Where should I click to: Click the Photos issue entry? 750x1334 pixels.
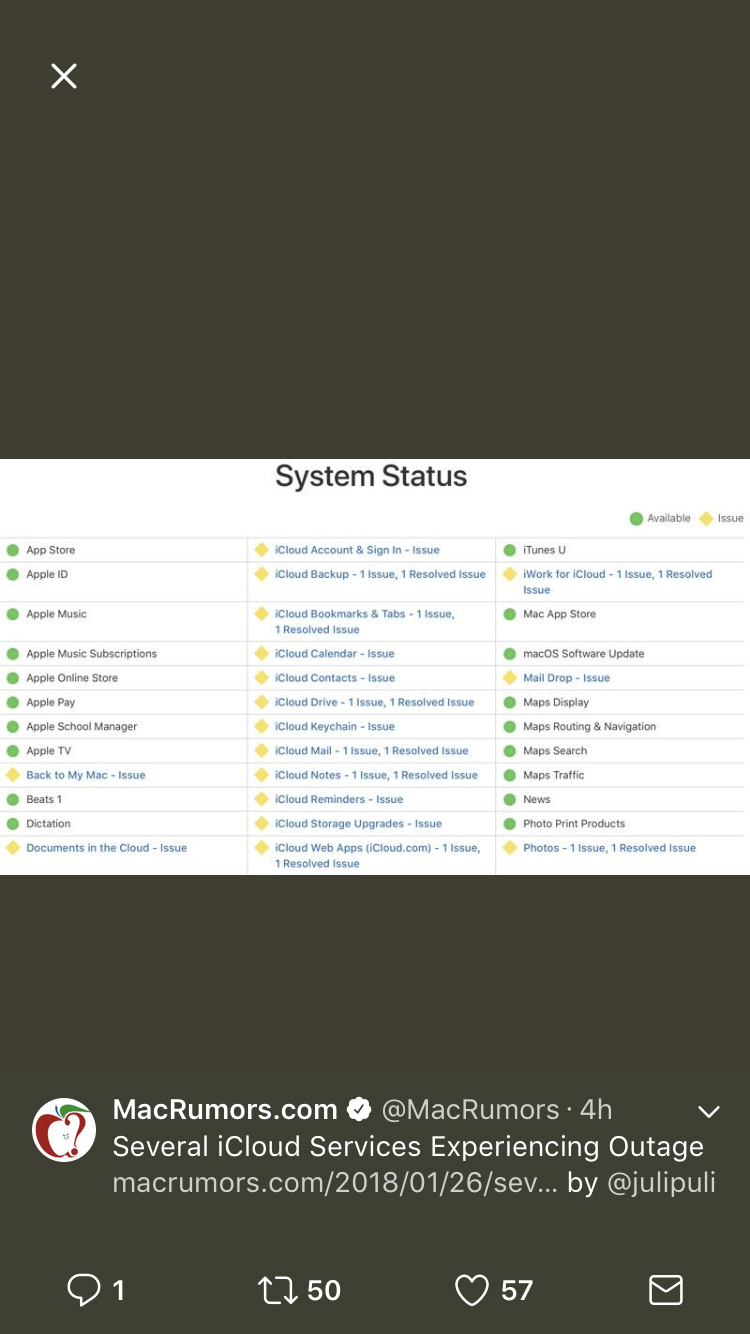coord(609,848)
